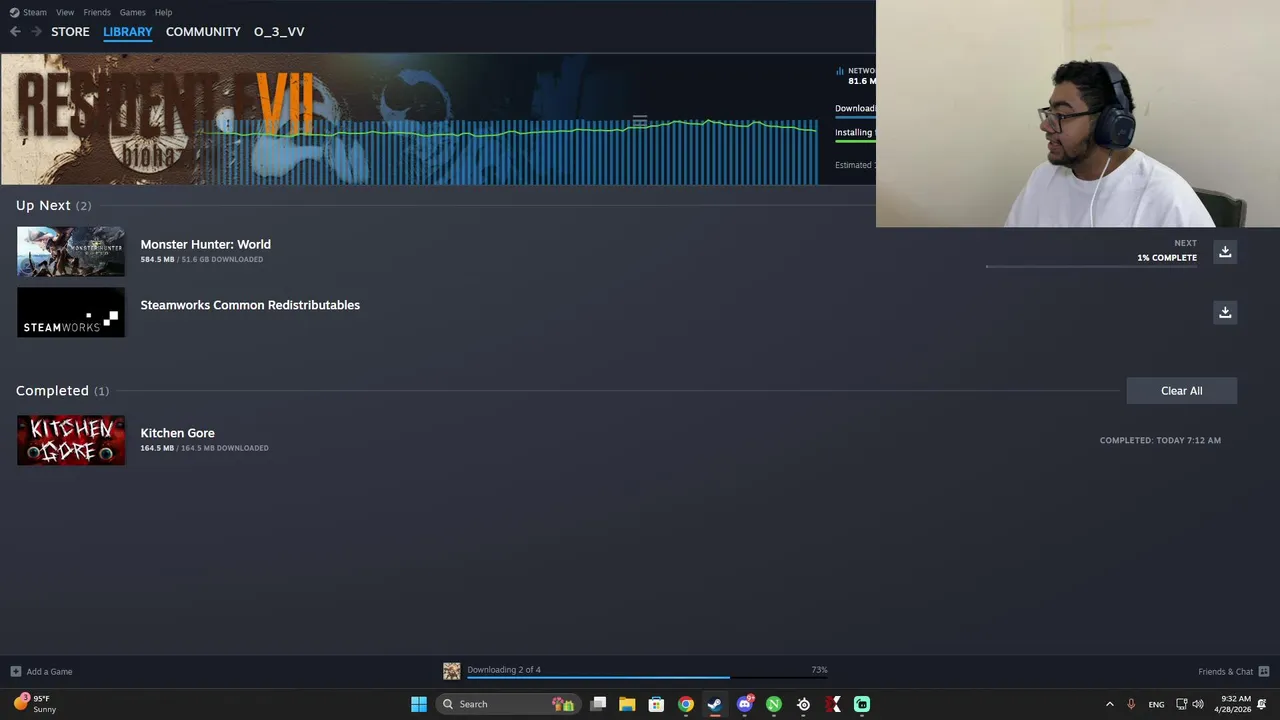Click 'COMPLETED: TODAY 7:12 AM' text
Screen dimensions: 1280x720
(1160, 440)
